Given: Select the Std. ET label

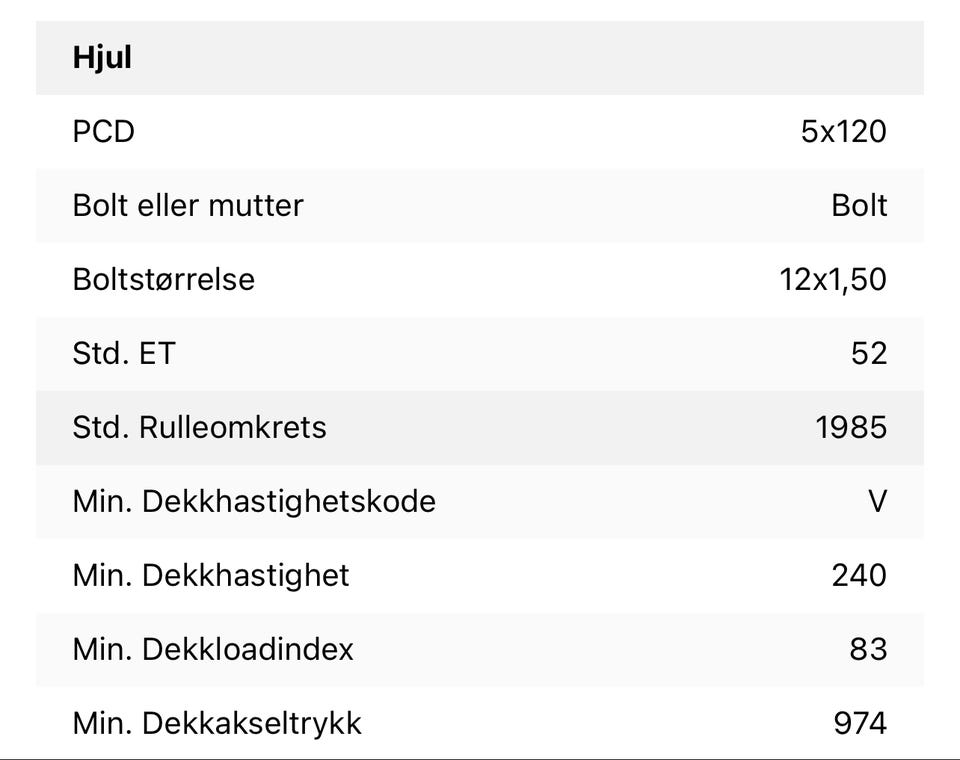Looking at the screenshot, I should click(123, 353).
